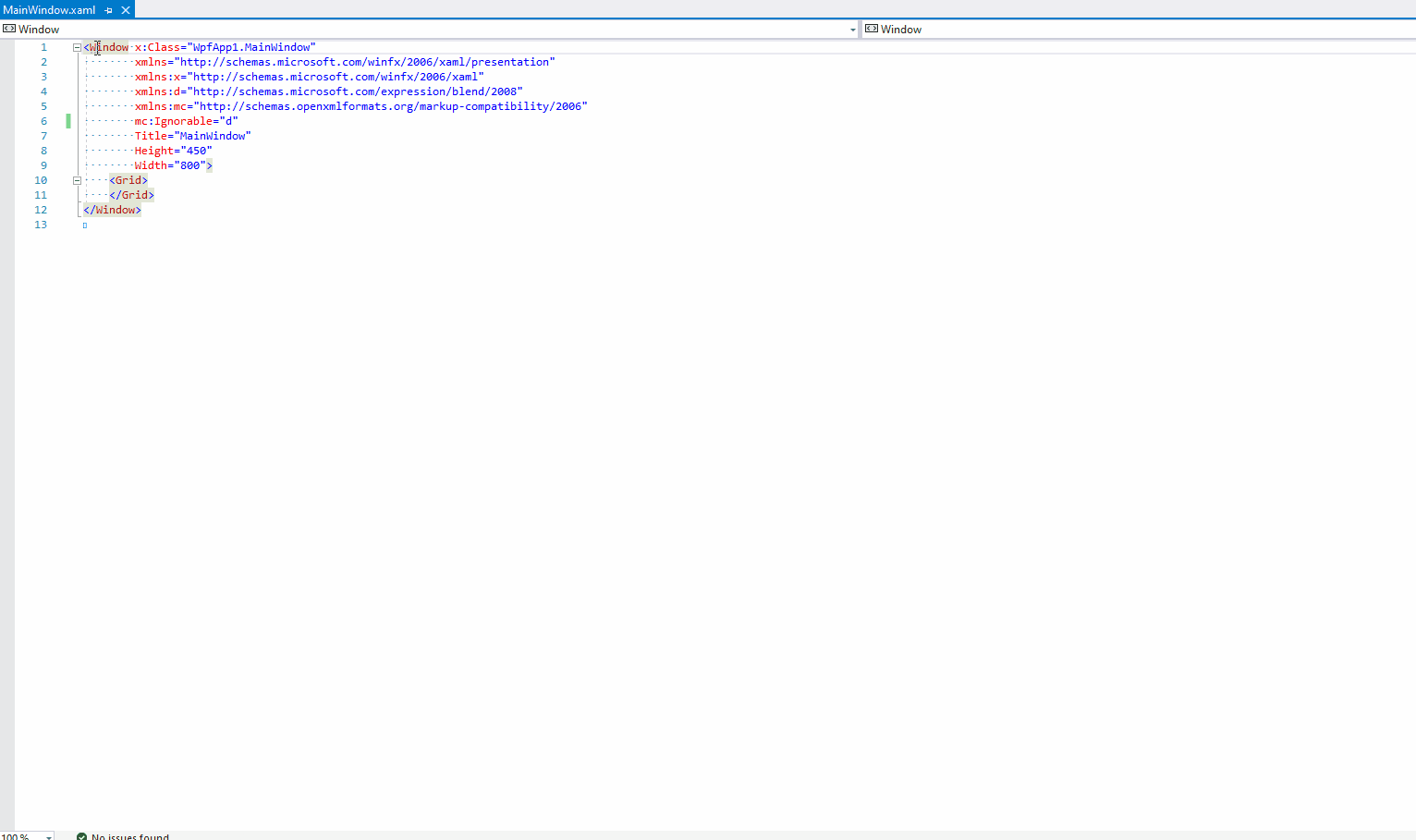Click the XAML element icon beside left Window breadcrumb
This screenshot has height=840, width=1416.
coord(9,29)
